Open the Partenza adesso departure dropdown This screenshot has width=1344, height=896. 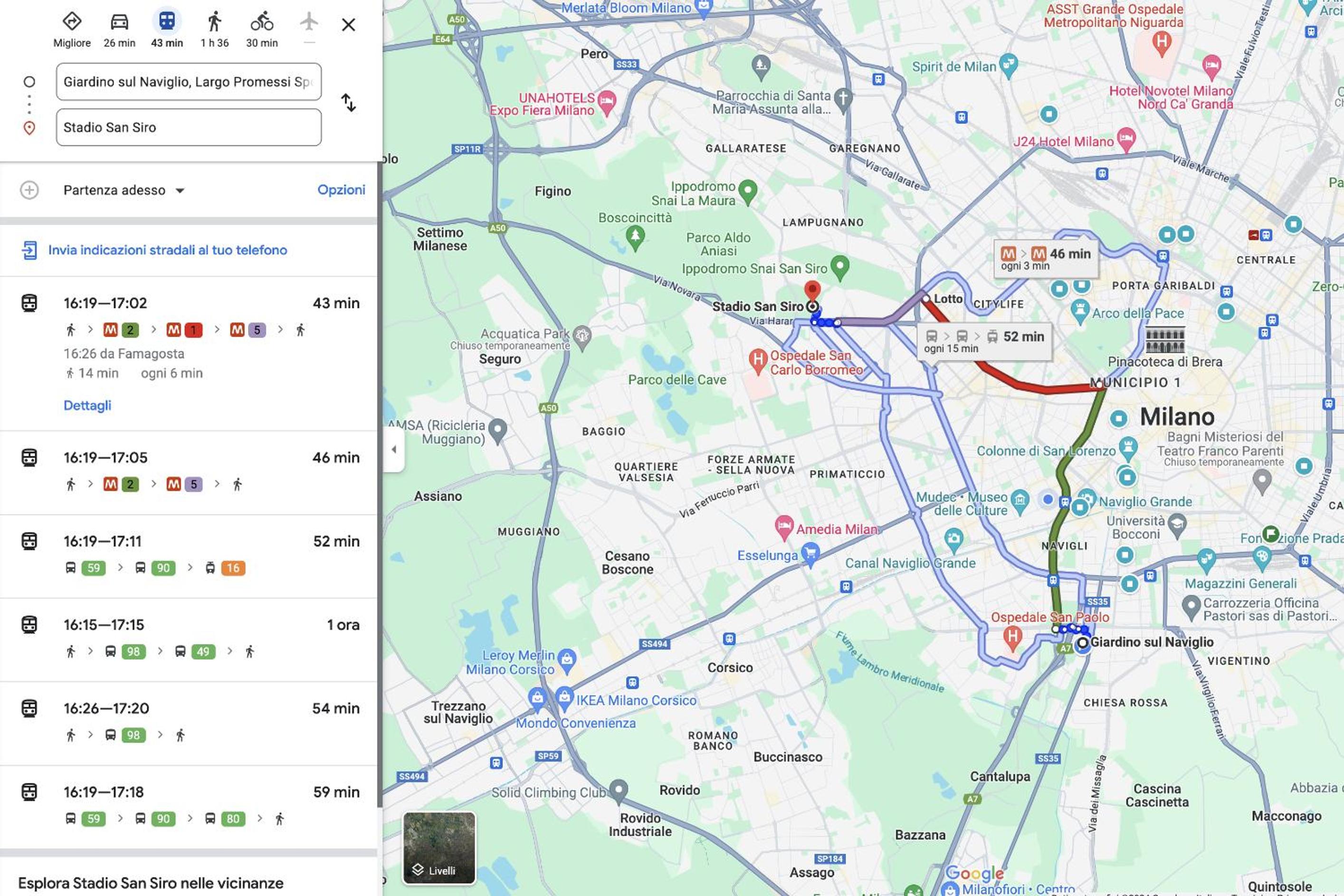click(x=124, y=191)
